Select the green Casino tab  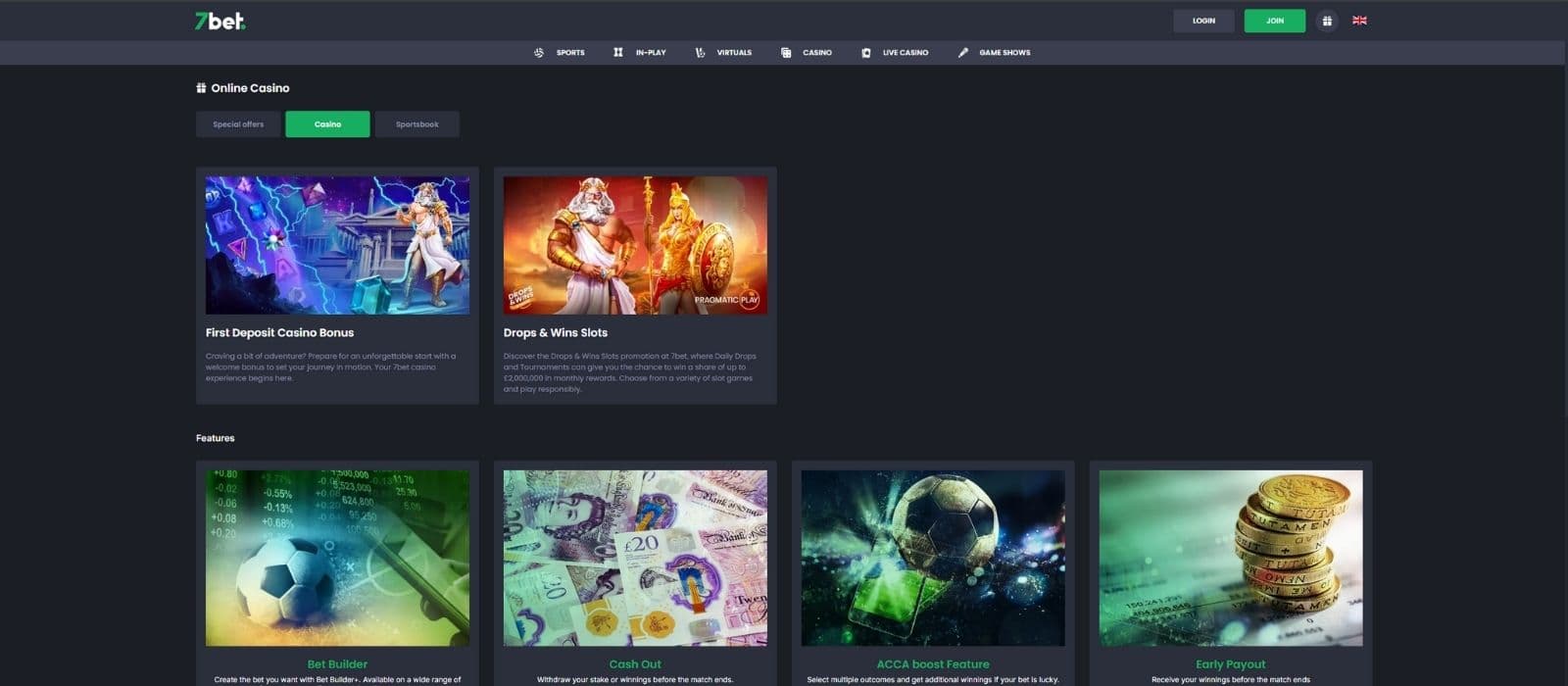click(327, 124)
